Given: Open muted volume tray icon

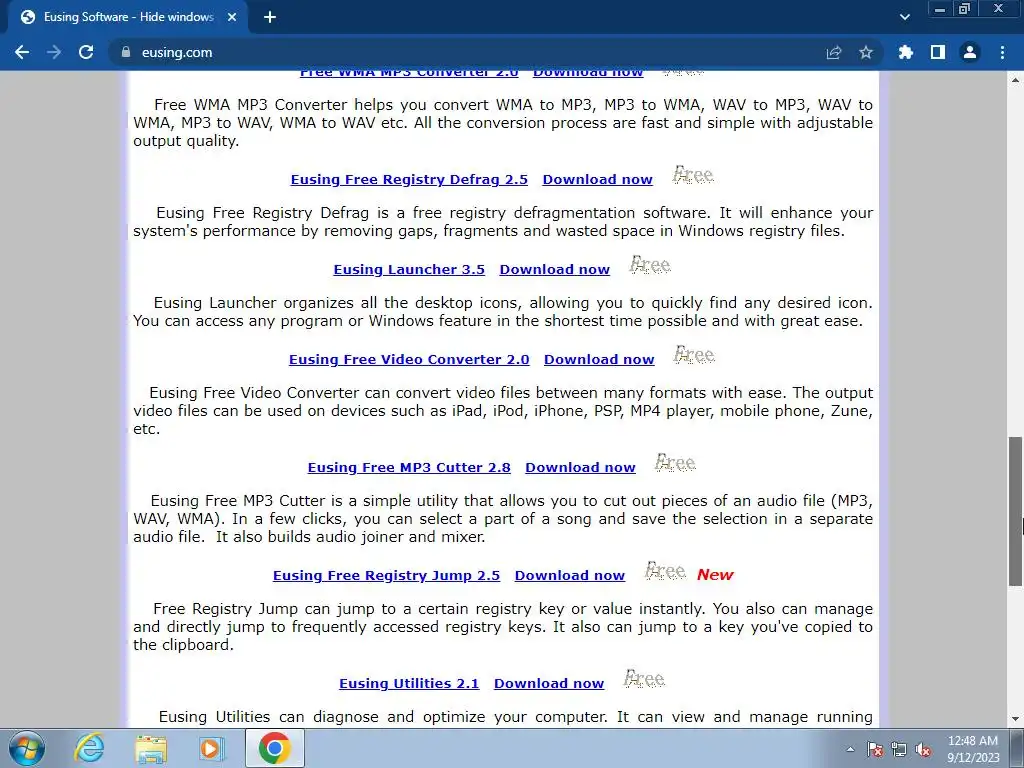Looking at the screenshot, I should pos(923,749).
